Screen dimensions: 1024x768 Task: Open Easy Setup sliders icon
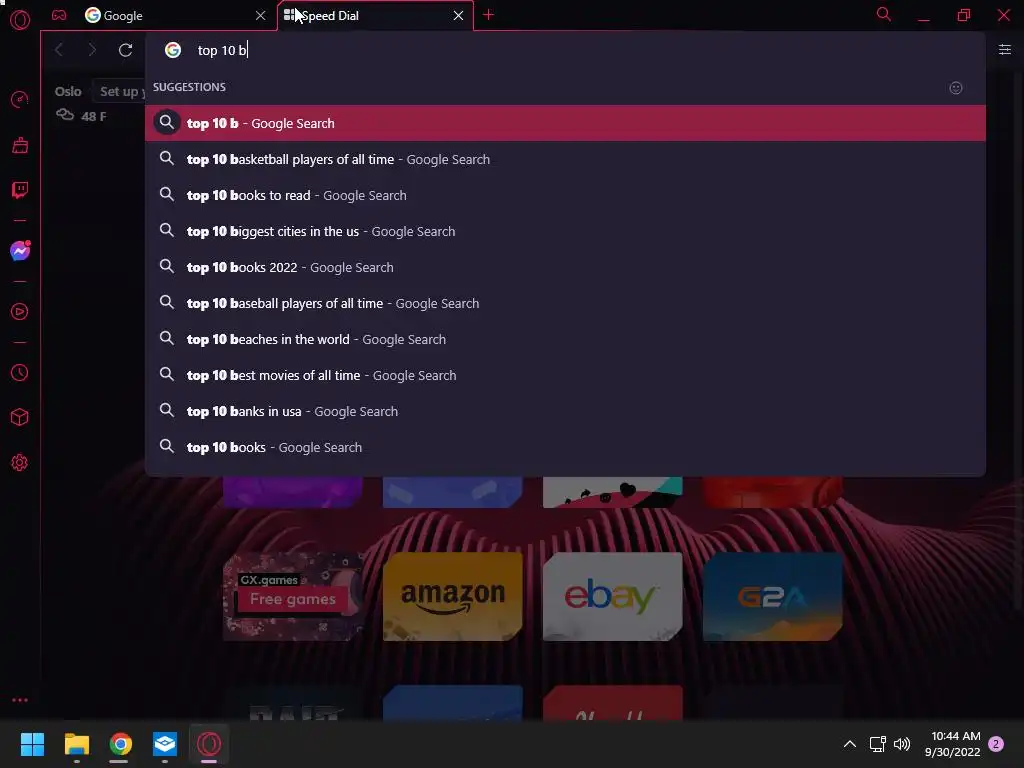[1005, 50]
